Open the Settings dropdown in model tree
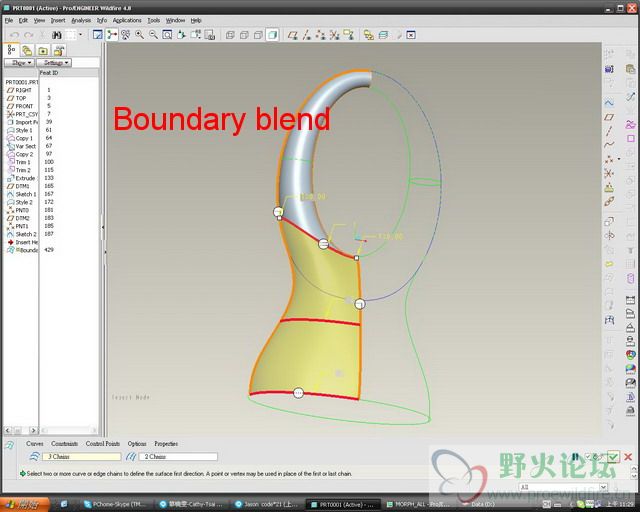Viewport: 640px width, 512px height. (54, 62)
